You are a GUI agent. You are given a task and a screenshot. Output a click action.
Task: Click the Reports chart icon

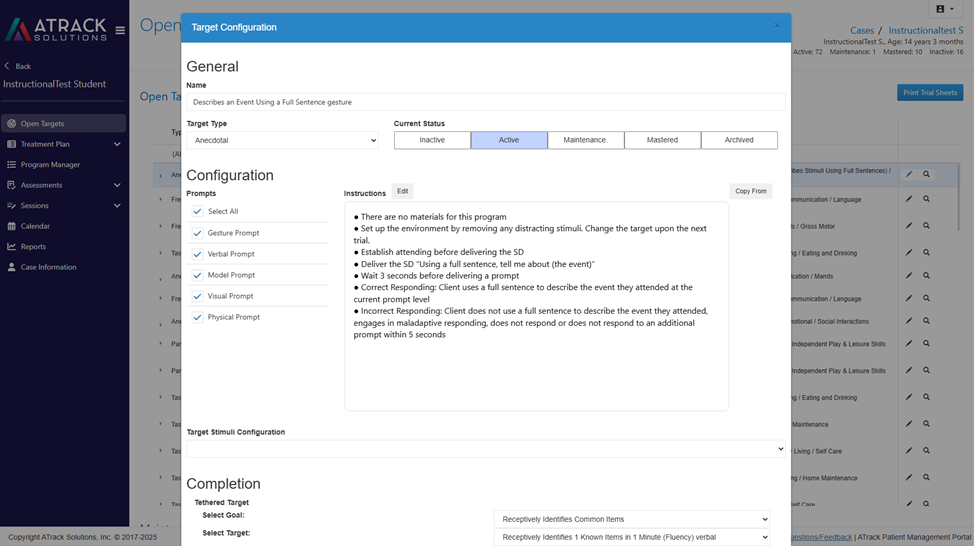(x=11, y=246)
